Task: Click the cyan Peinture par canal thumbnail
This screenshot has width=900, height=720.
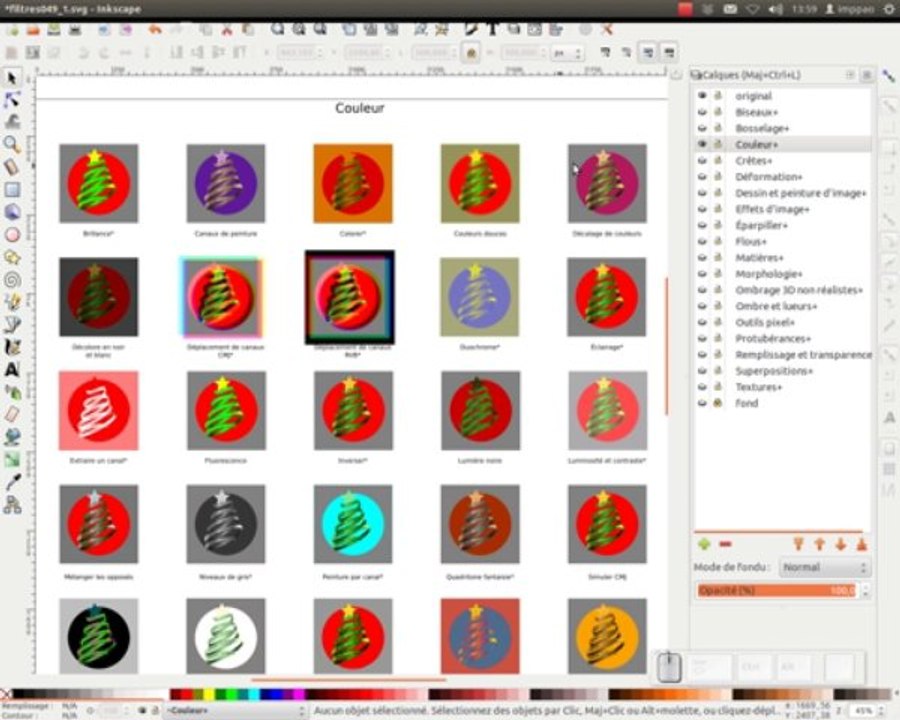Action: pos(353,524)
